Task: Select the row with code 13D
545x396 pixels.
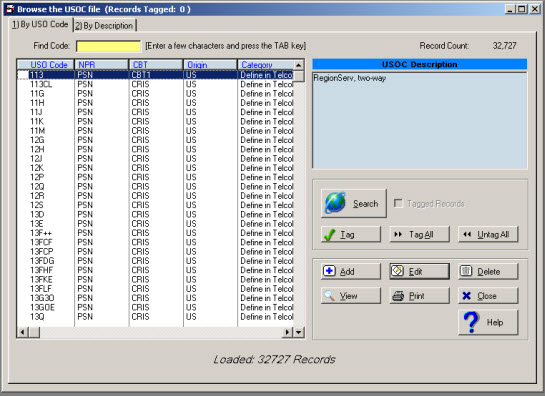Action: pyautogui.click(x=155, y=215)
